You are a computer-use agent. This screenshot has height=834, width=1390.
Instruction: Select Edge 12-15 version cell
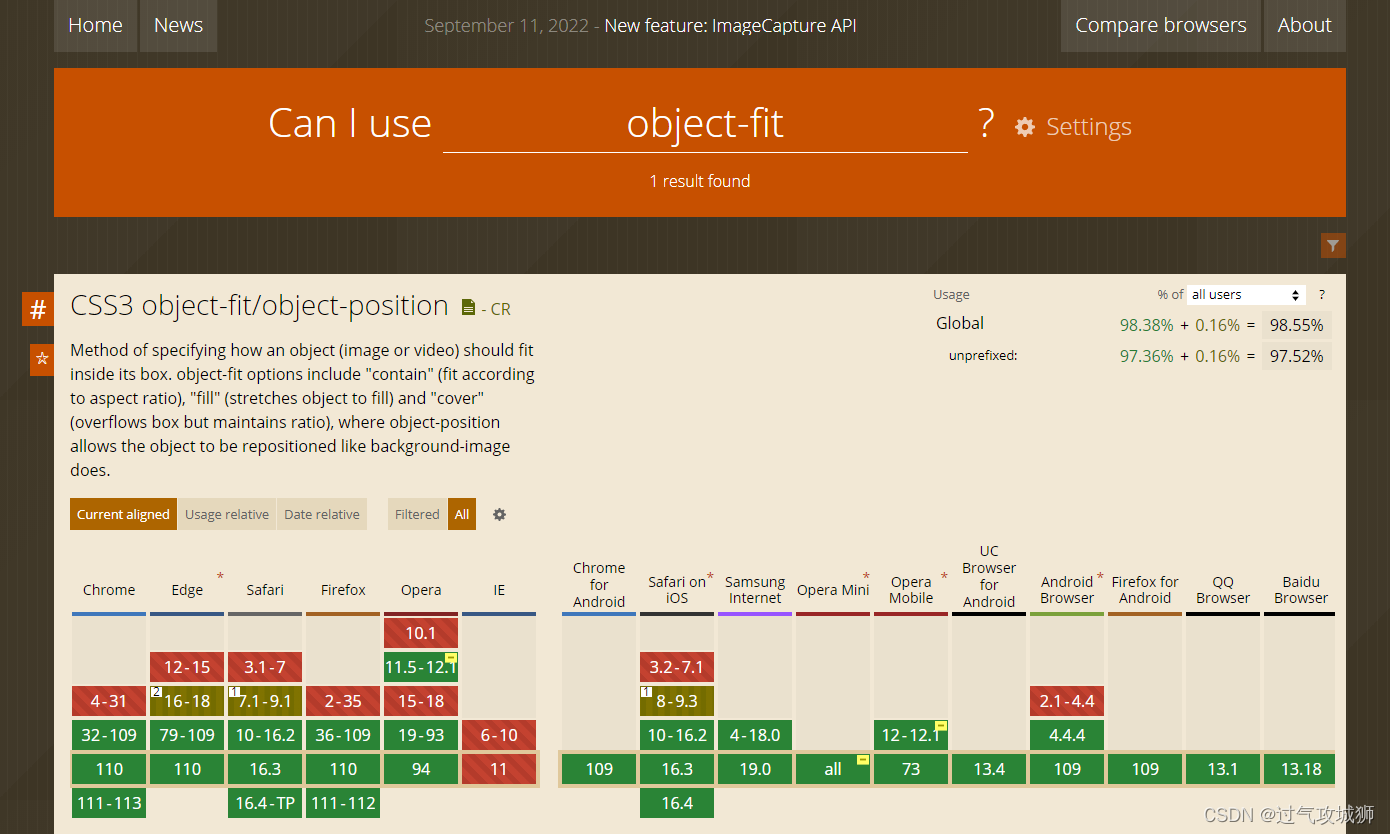coord(187,667)
